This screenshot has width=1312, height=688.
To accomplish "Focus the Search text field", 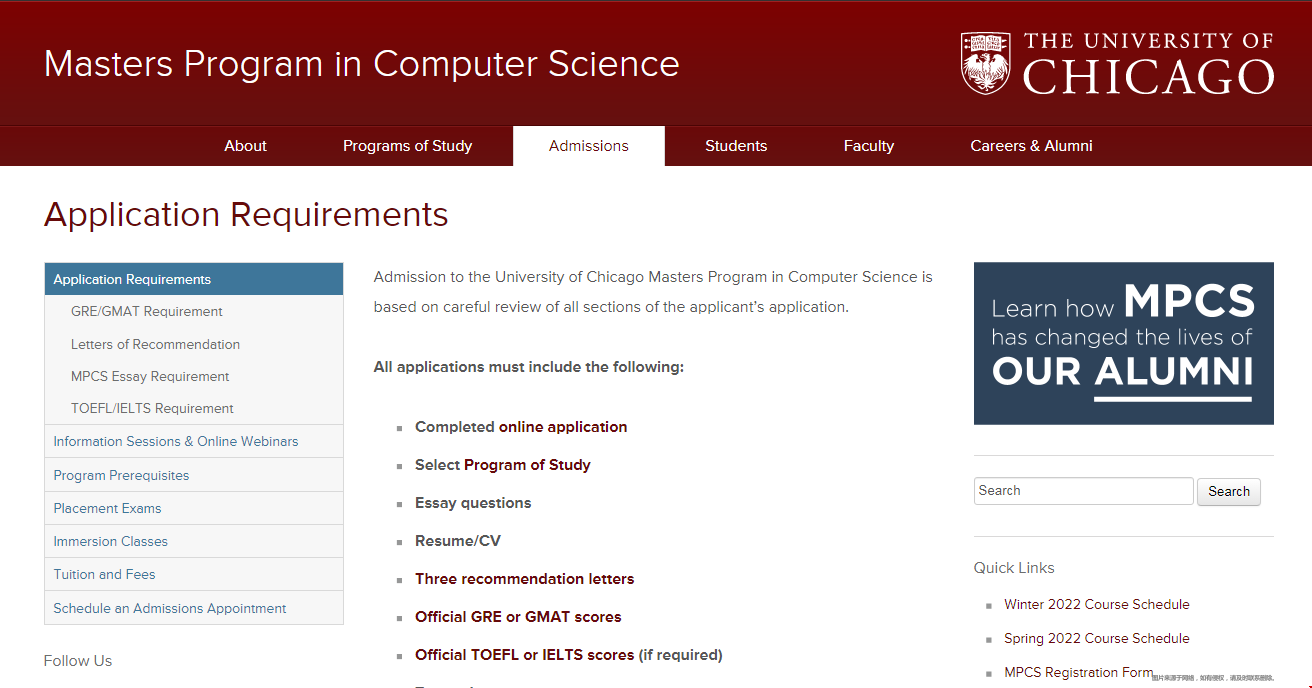I will point(1084,491).
